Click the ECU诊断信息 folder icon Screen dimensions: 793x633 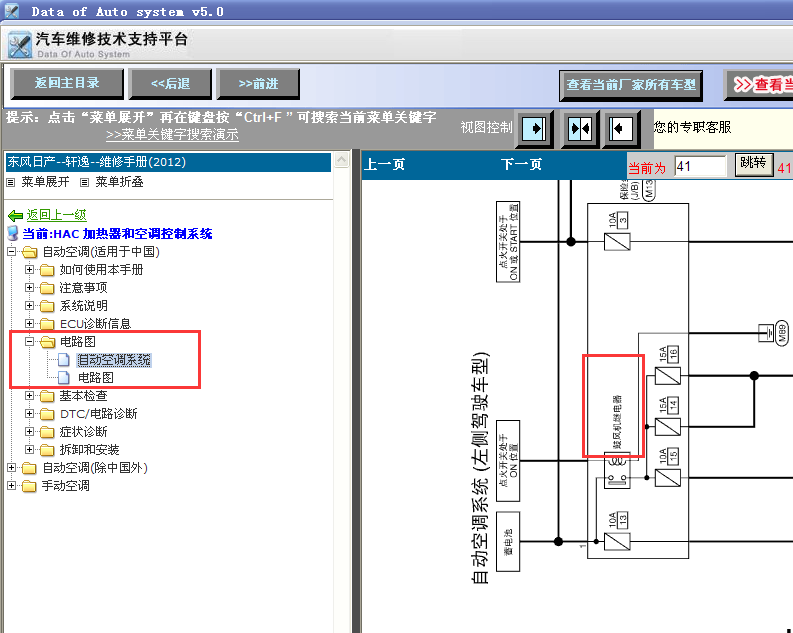pyautogui.click(x=47, y=324)
